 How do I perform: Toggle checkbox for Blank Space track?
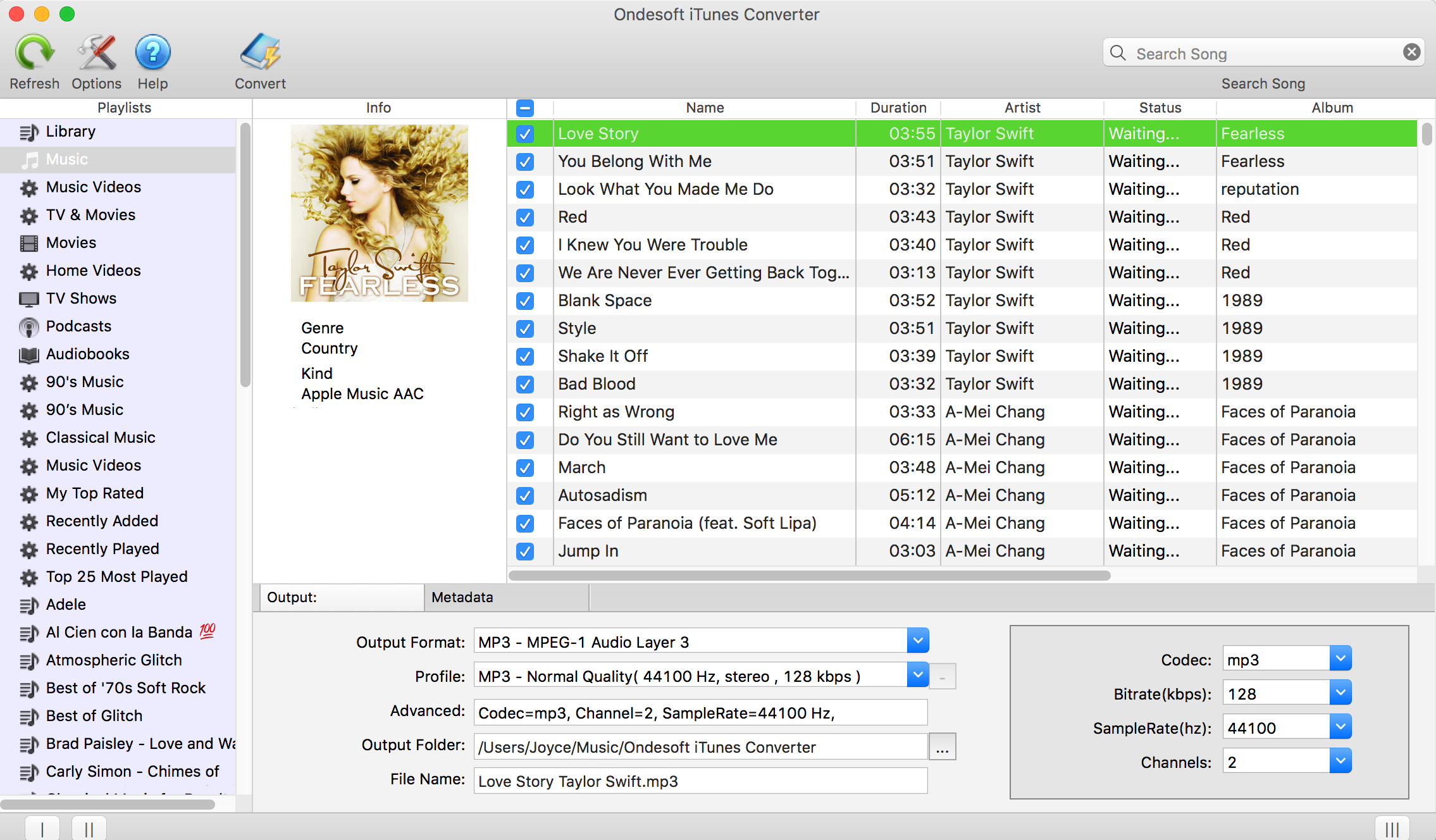pos(524,300)
